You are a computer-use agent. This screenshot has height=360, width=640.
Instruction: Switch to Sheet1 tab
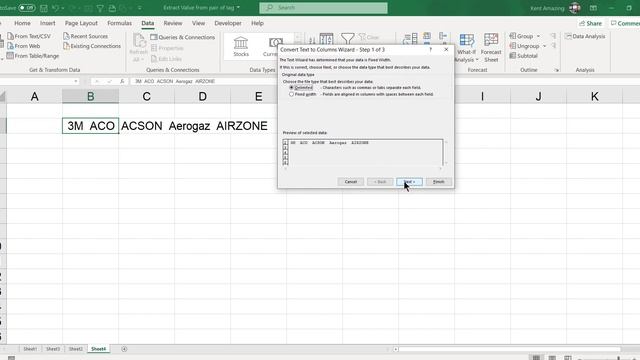point(30,349)
